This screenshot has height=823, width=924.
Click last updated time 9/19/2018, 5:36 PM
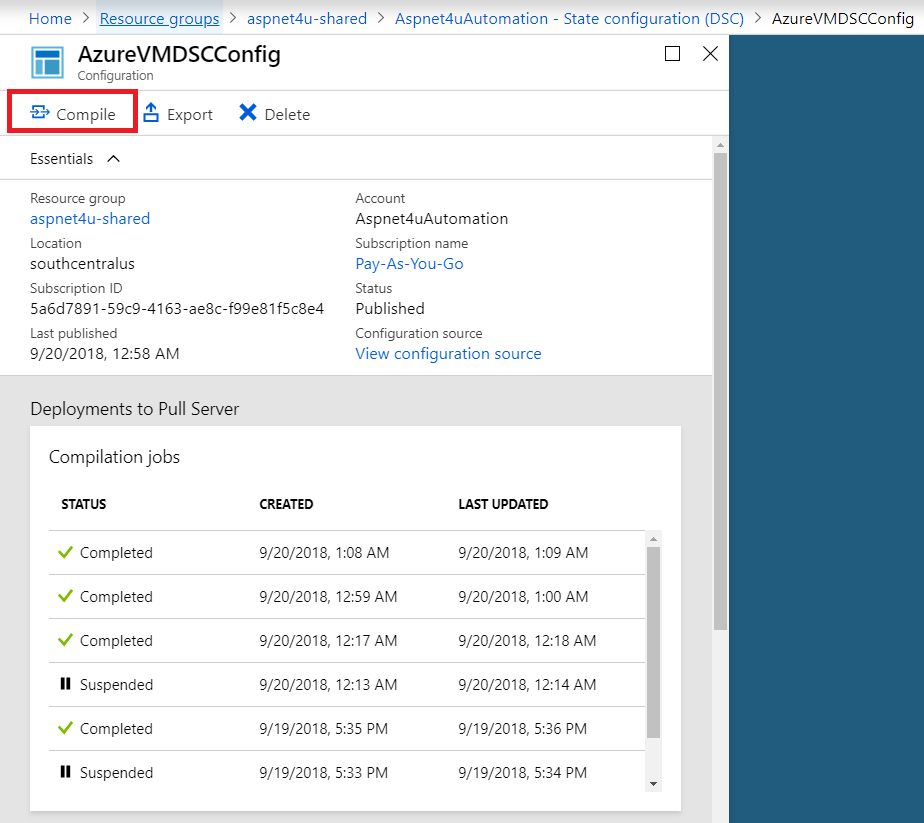[x=523, y=729]
